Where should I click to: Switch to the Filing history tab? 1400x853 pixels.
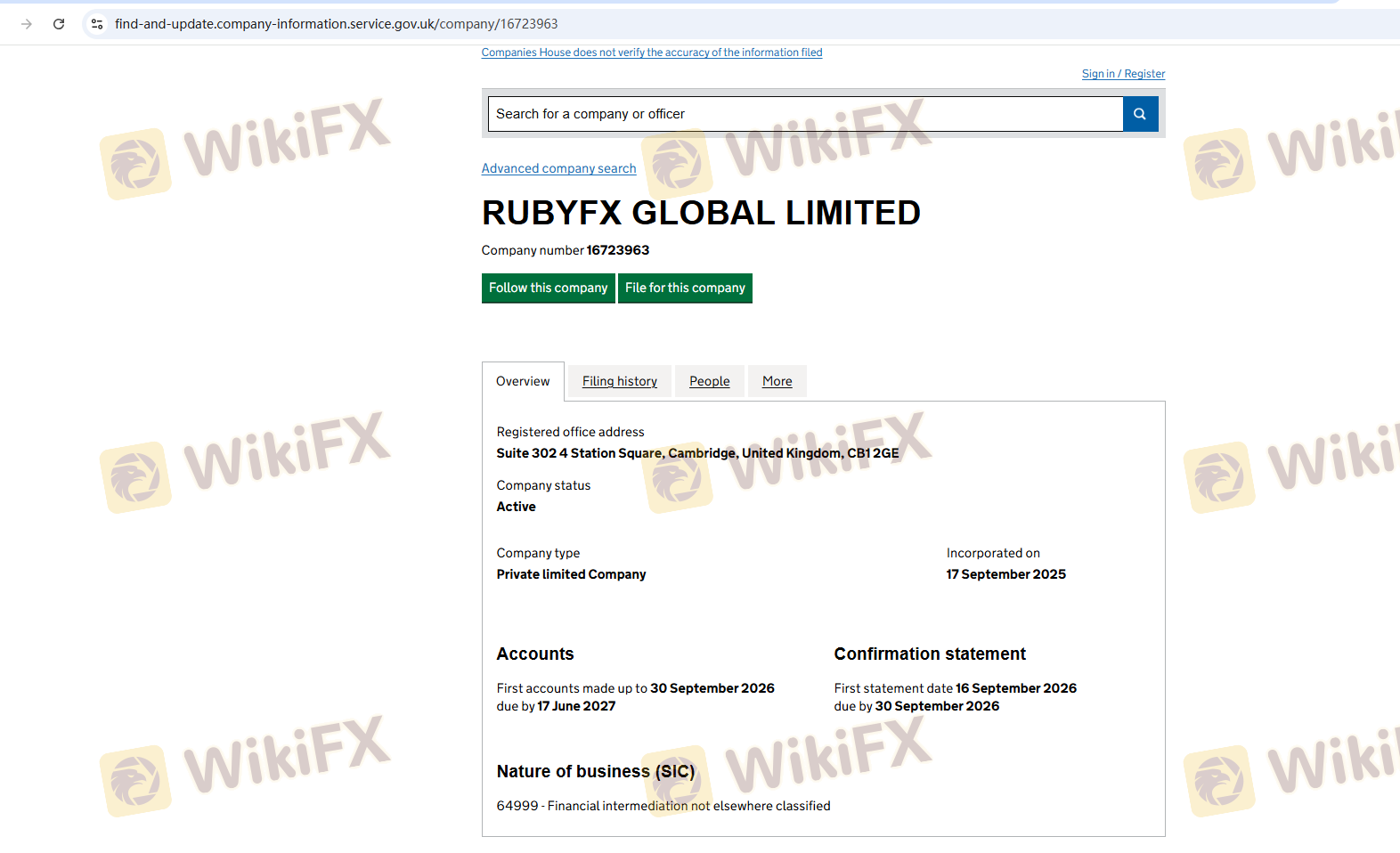tap(619, 381)
